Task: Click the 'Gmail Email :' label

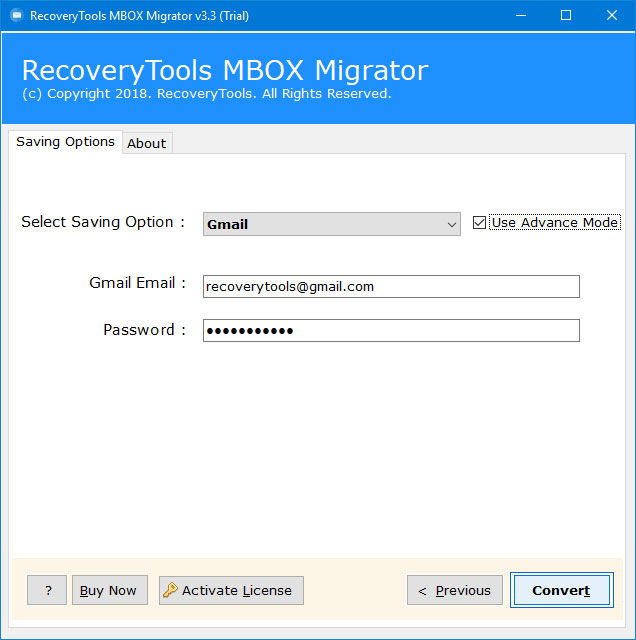Action: click(138, 282)
